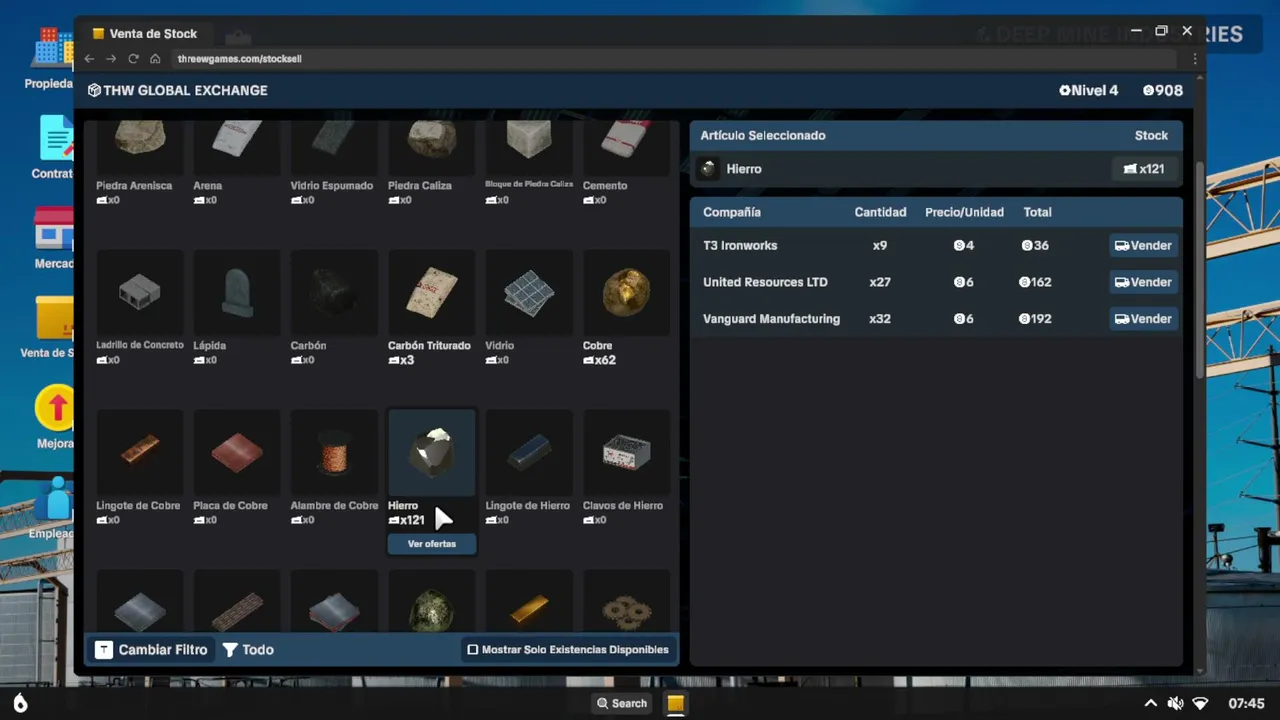
Task: Open the Propiedades desktop icon
Action: (x=52, y=58)
